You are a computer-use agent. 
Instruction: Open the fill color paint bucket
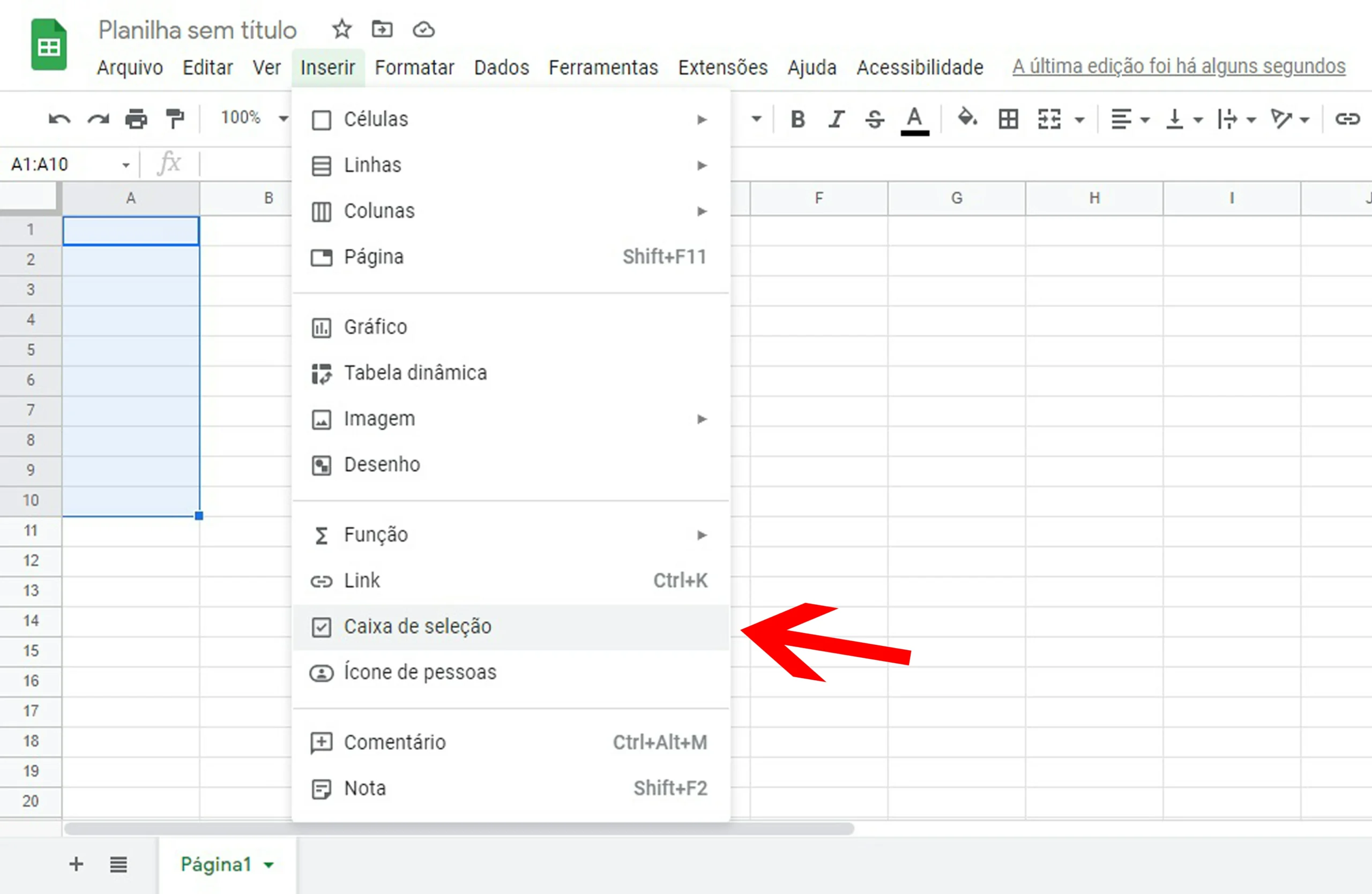967,118
